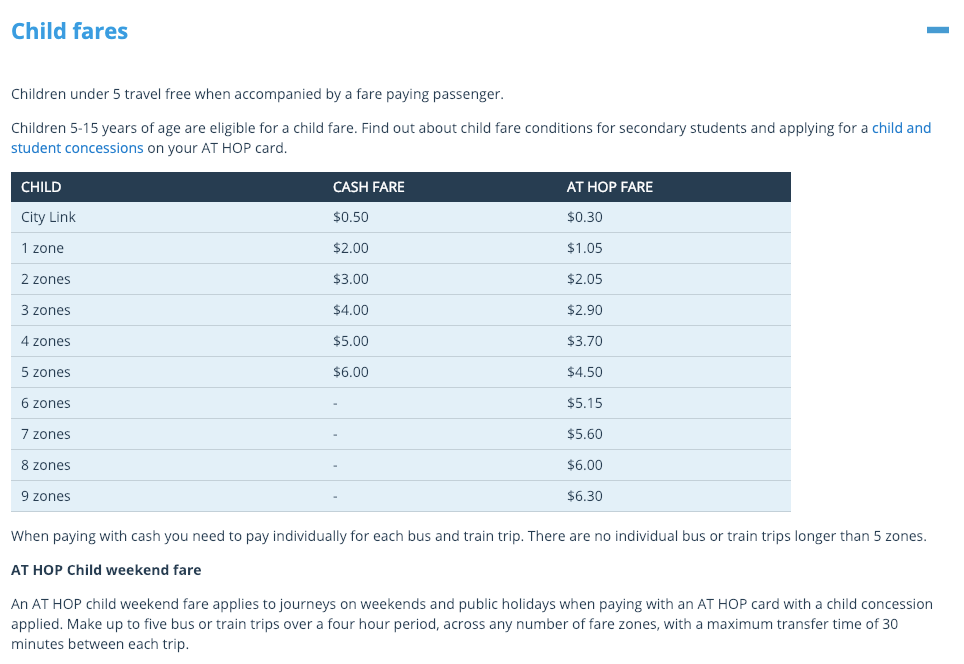Click the AT HOP FARE column header
Image resolution: width=964 pixels, height=664 pixels.
tap(610, 187)
